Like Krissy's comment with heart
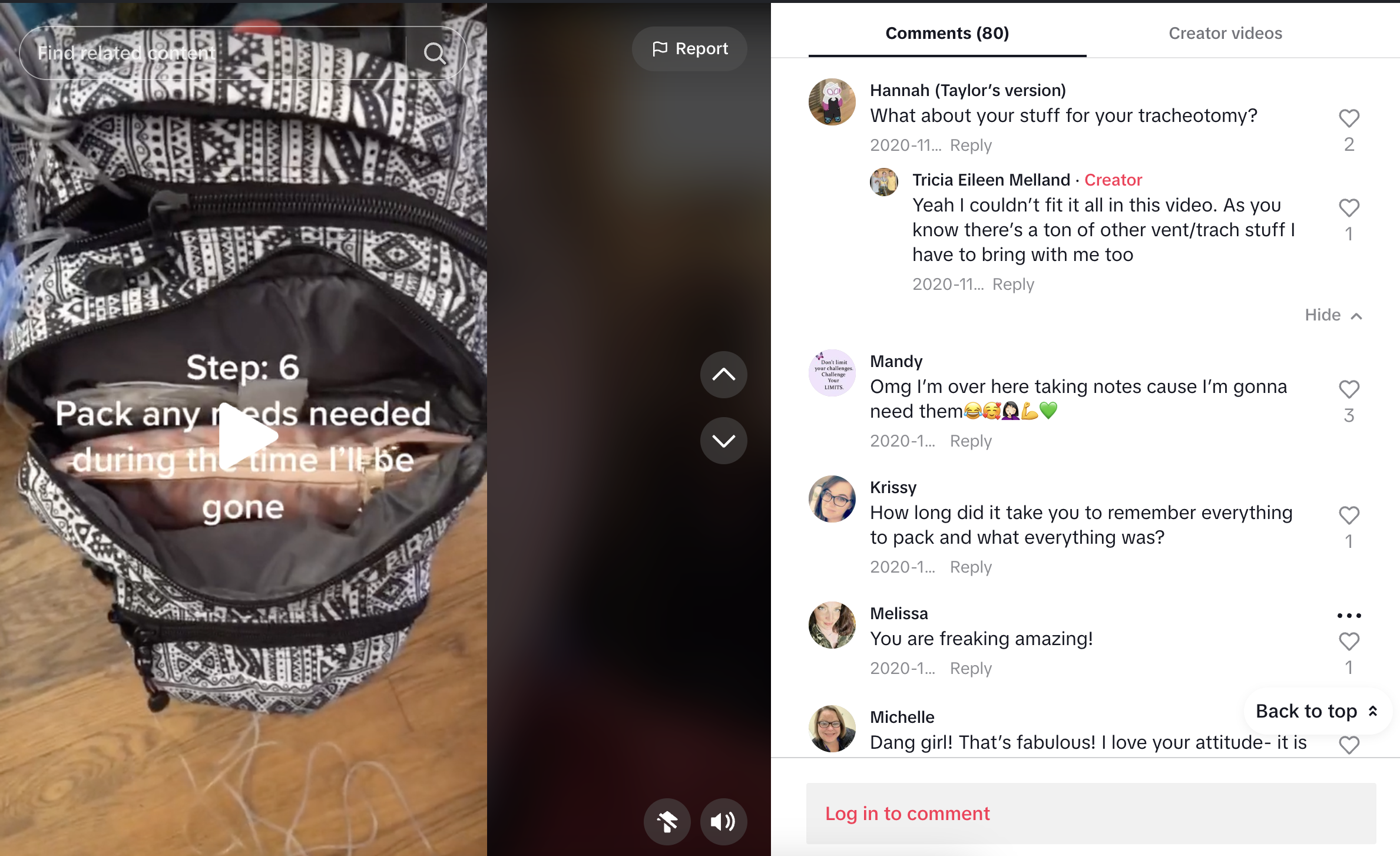Image resolution: width=1400 pixels, height=856 pixels. 1349,515
